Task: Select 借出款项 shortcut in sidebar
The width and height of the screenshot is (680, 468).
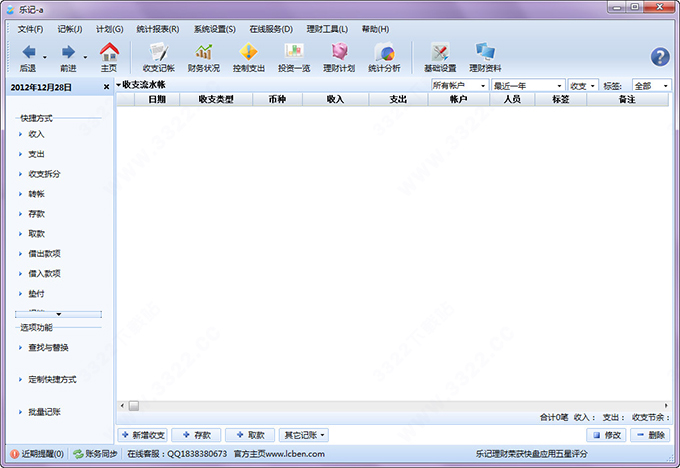Action: pos(44,254)
